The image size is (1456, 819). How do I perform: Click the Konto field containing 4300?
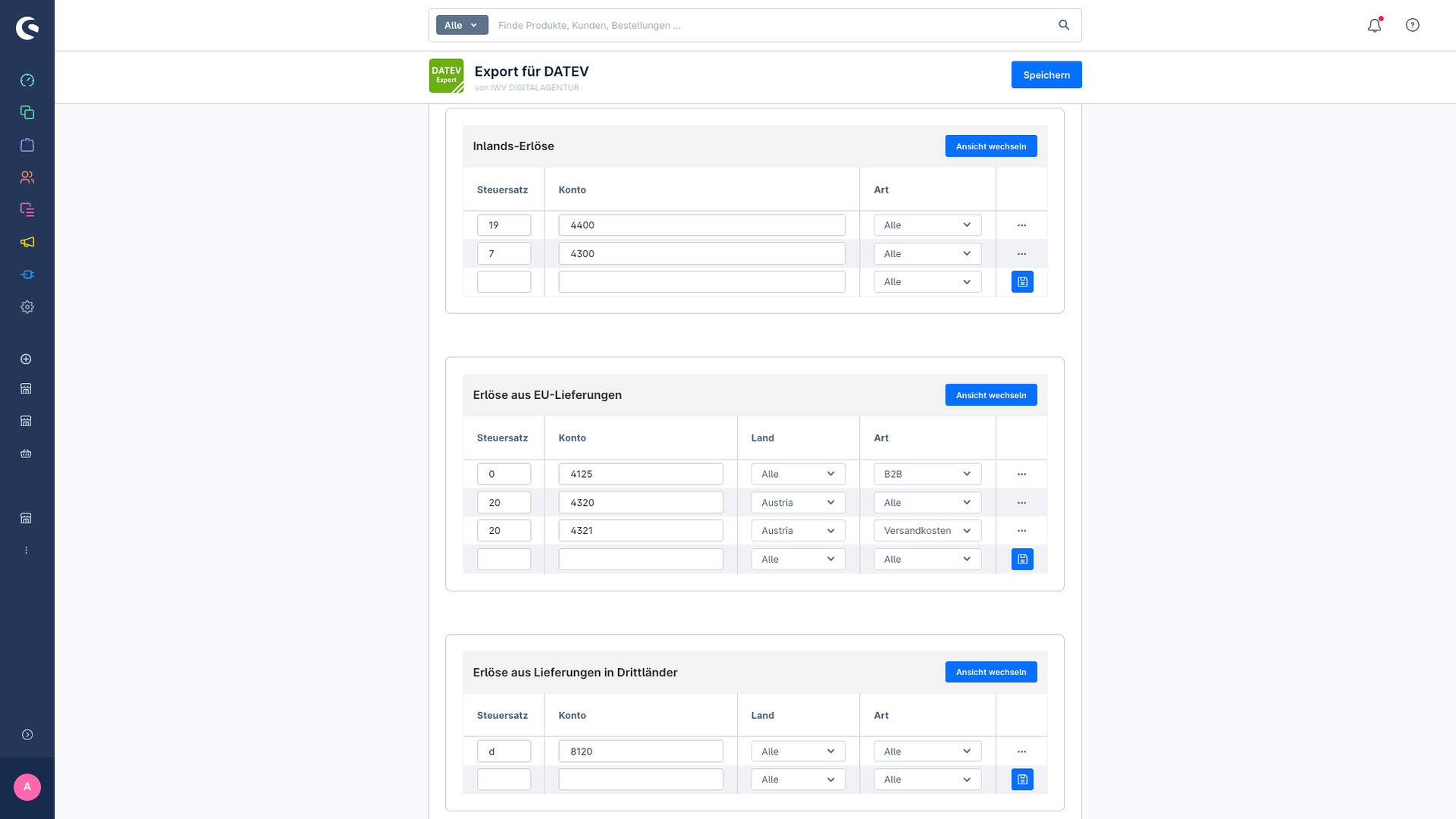point(701,254)
